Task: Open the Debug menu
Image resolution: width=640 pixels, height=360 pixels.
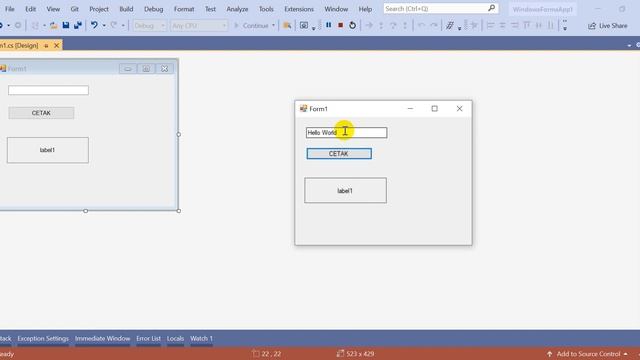Action: coord(153,9)
